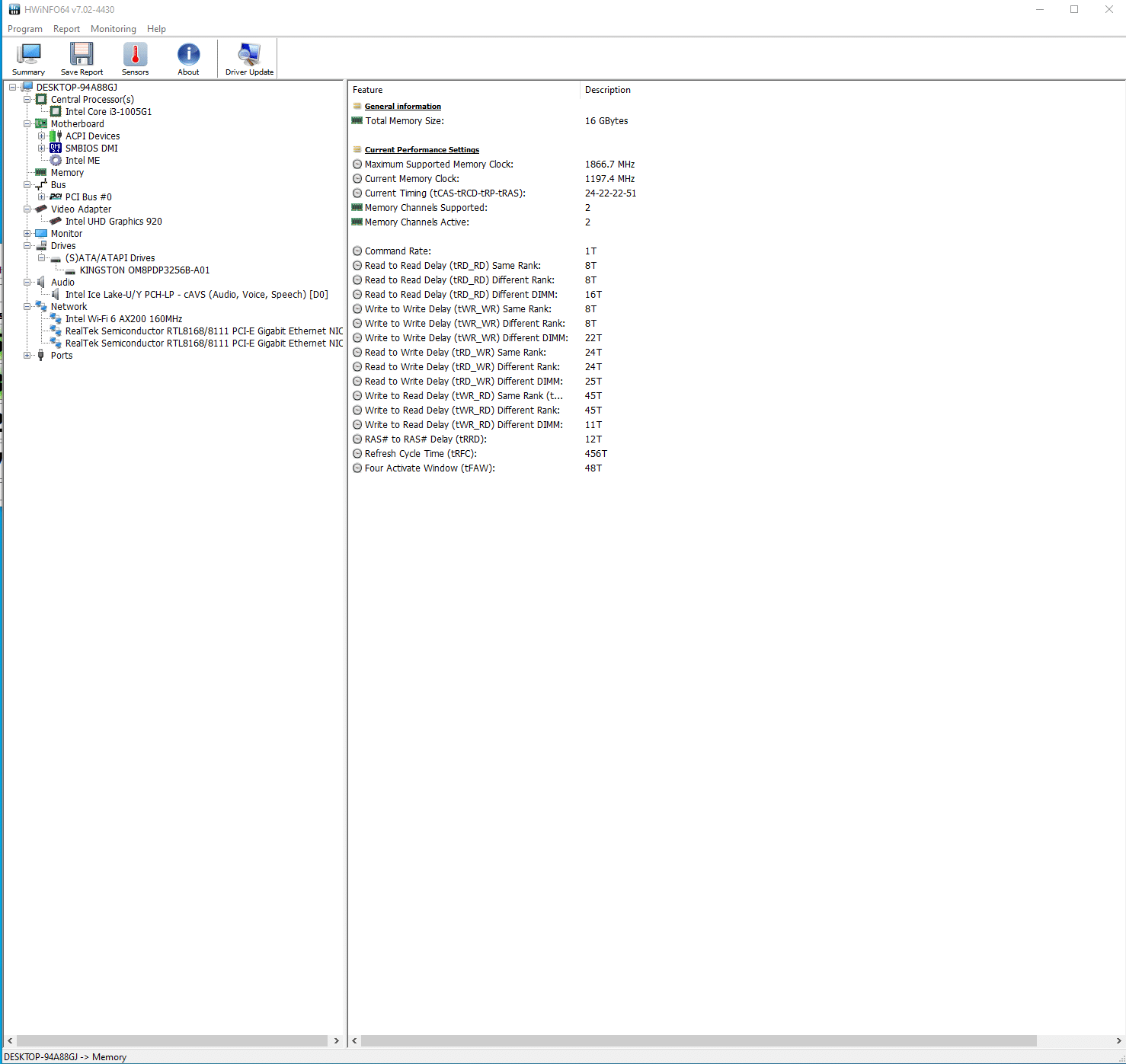Viewport: 1126px width, 1064px height.
Task: Collapse the Motherboard branch
Action: [x=27, y=123]
